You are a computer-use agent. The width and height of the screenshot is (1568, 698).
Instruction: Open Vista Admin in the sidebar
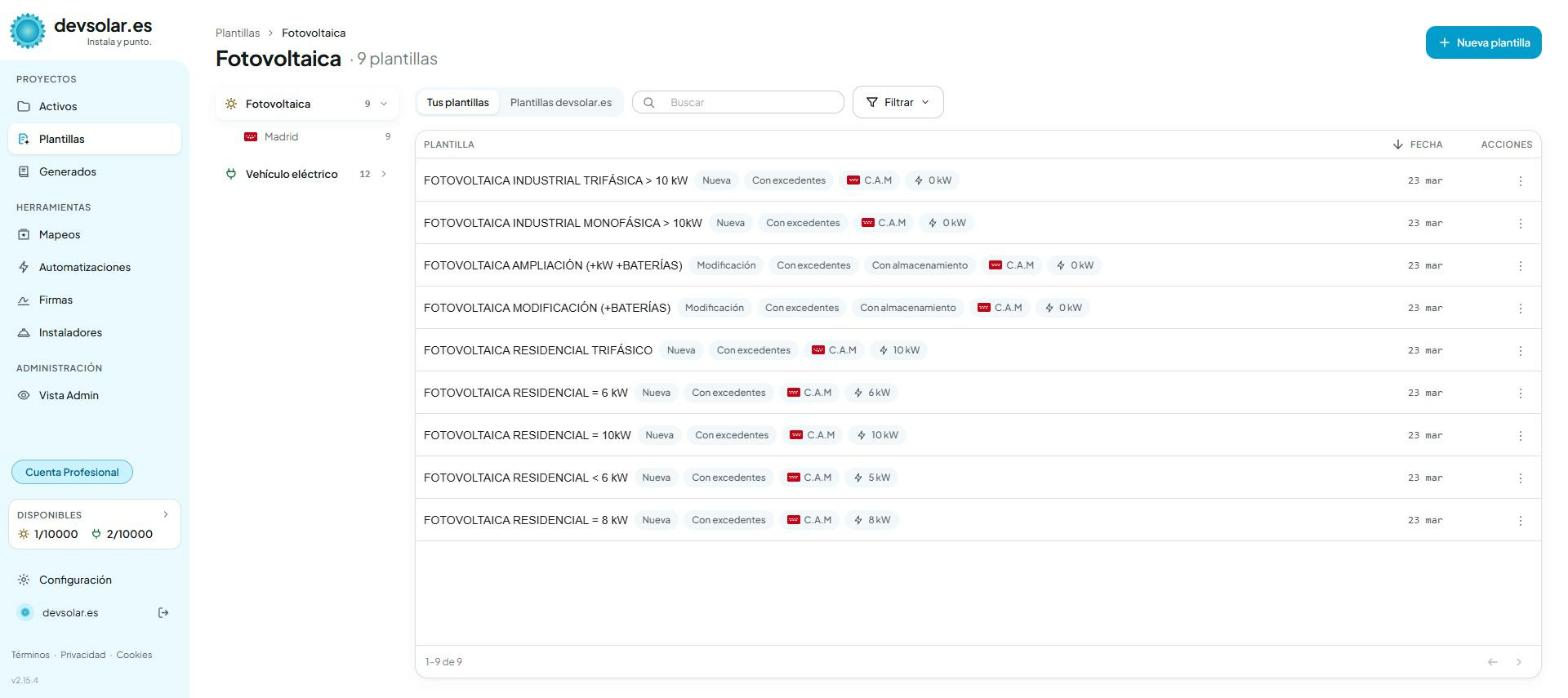tap(95, 395)
